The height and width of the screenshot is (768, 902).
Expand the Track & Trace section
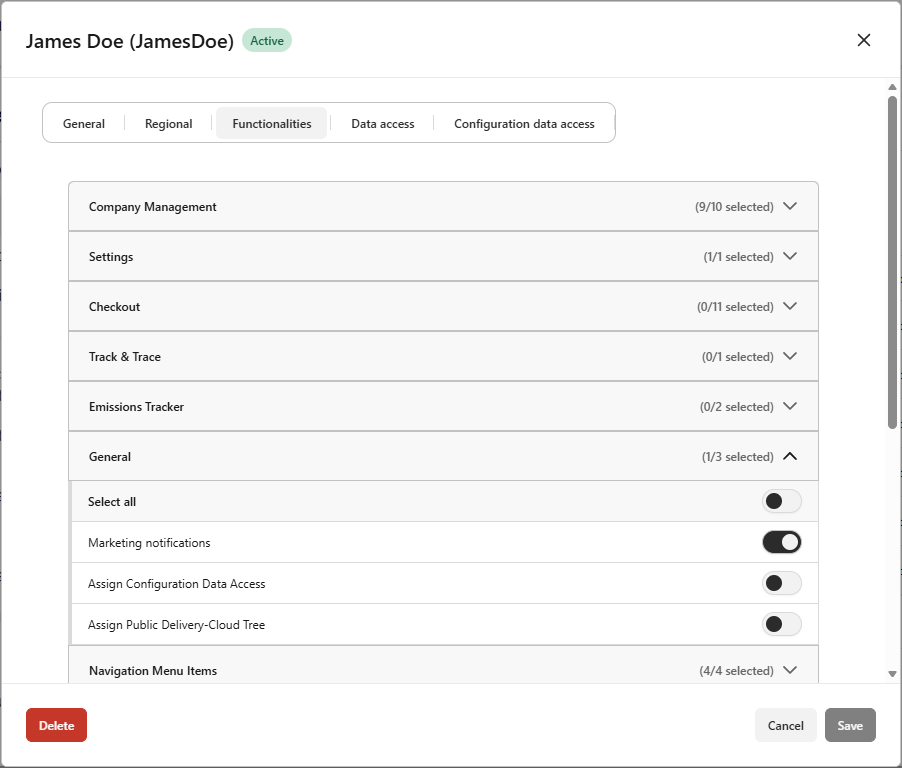(x=789, y=356)
